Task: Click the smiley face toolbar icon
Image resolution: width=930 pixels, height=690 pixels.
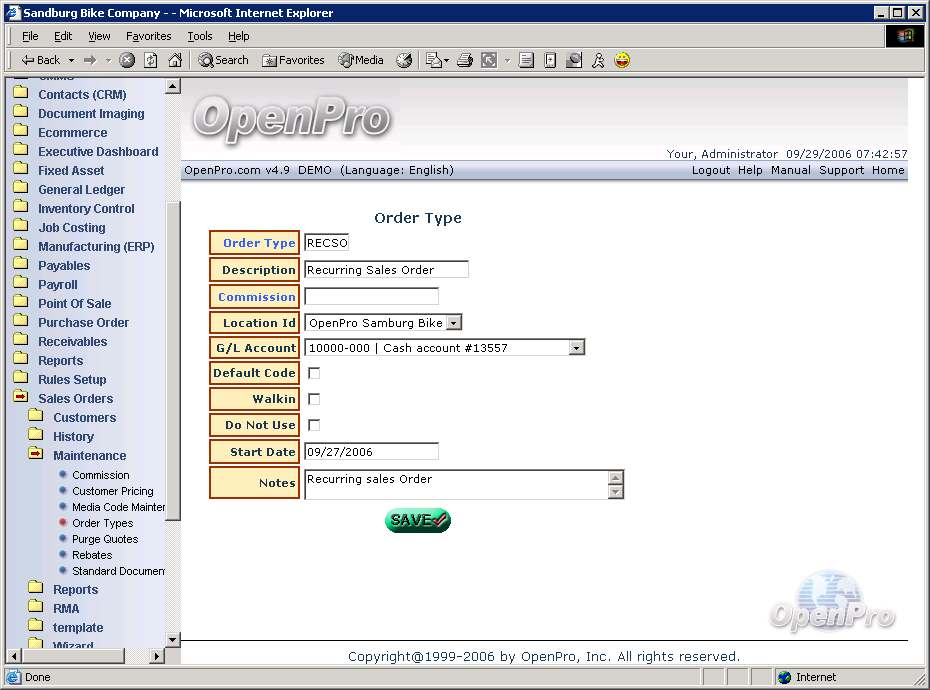Action: (x=622, y=60)
